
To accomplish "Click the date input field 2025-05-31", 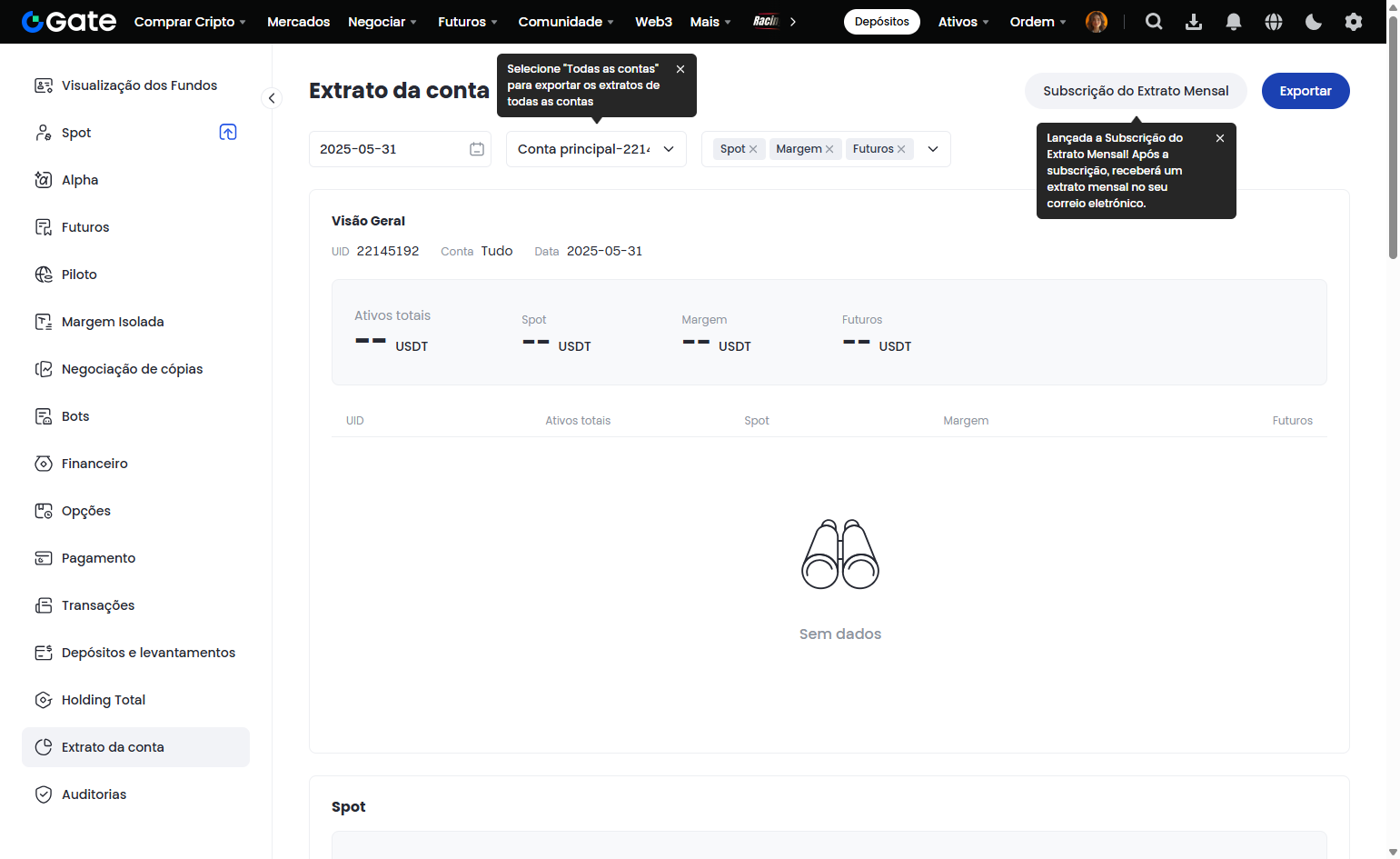I will pyautogui.click(x=400, y=149).
